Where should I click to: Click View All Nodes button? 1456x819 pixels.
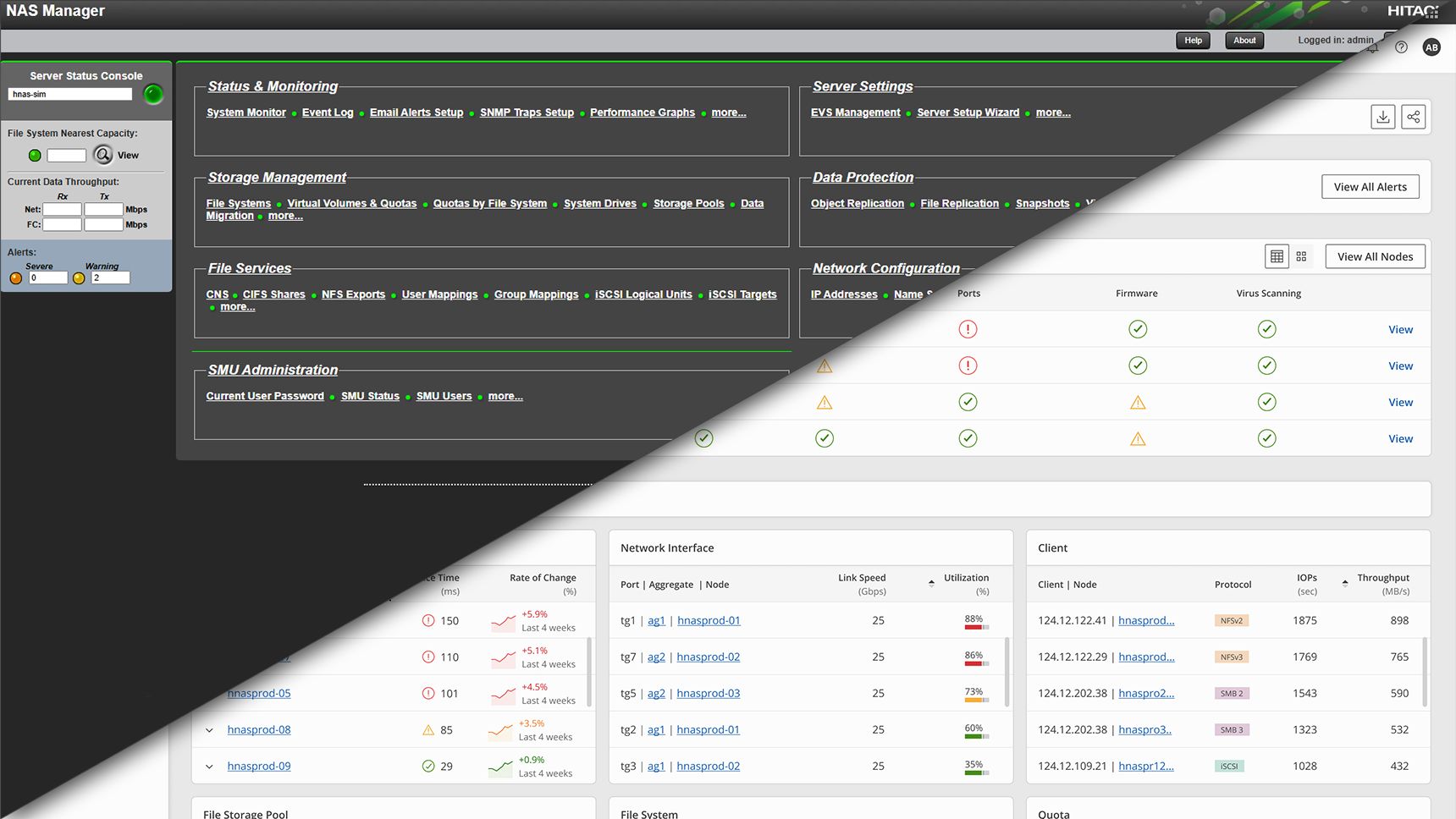point(1375,256)
